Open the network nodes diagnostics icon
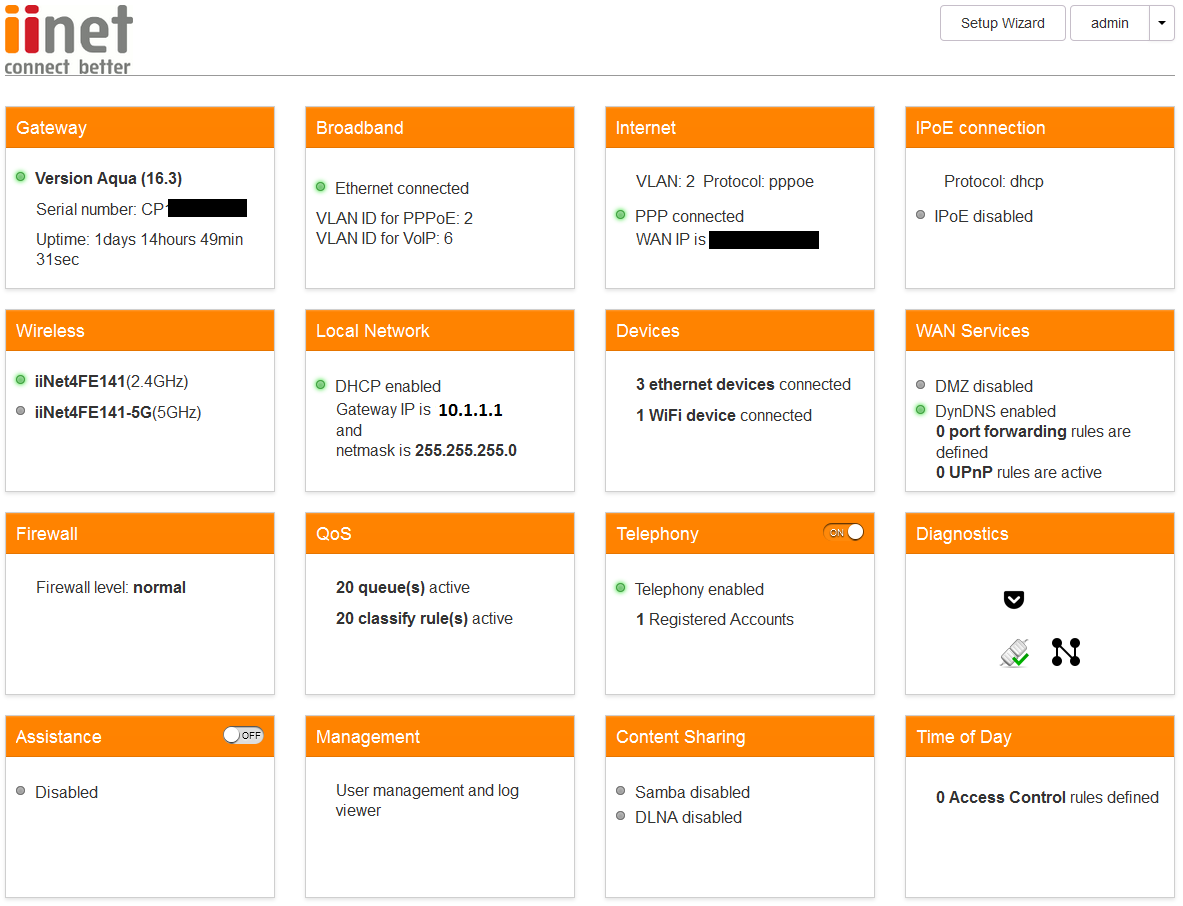This screenshot has height=906, width=1183. click(x=1066, y=652)
